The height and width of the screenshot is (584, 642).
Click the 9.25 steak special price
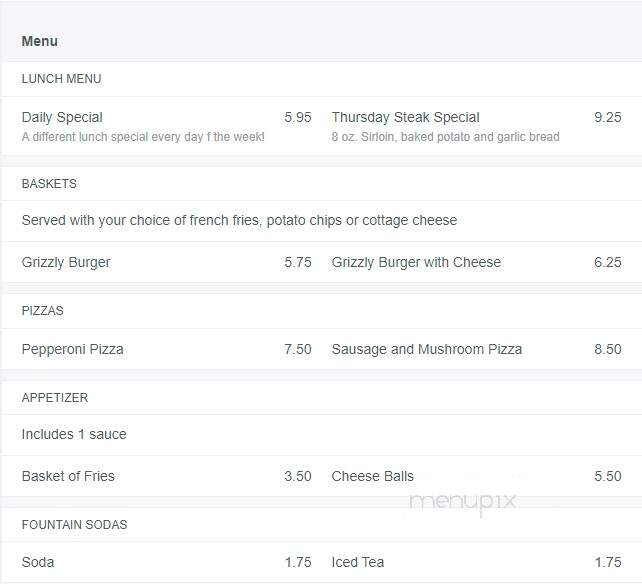pyautogui.click(x=608, y=117)
